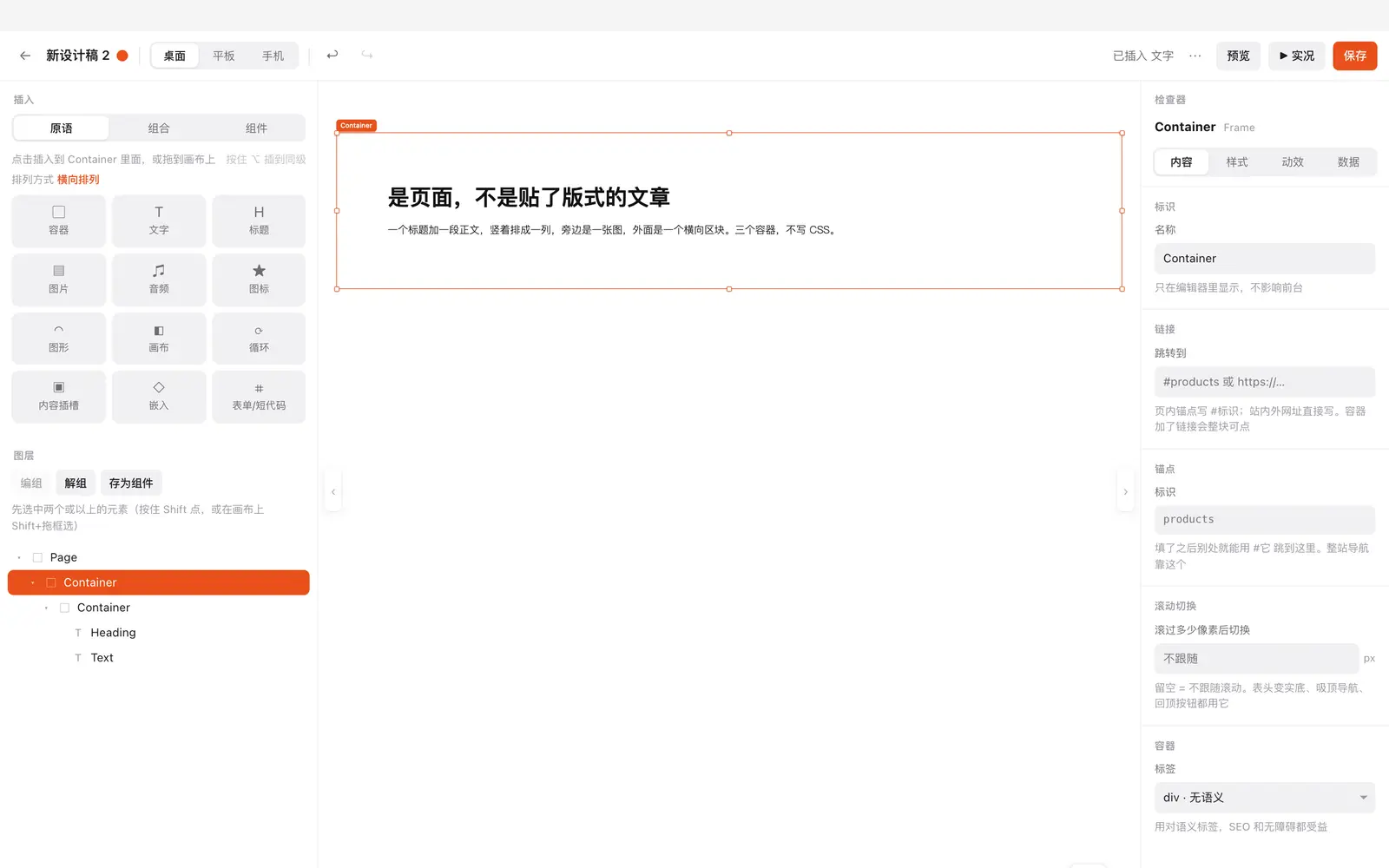Collapse the left panel with chevron

point(333,492)
